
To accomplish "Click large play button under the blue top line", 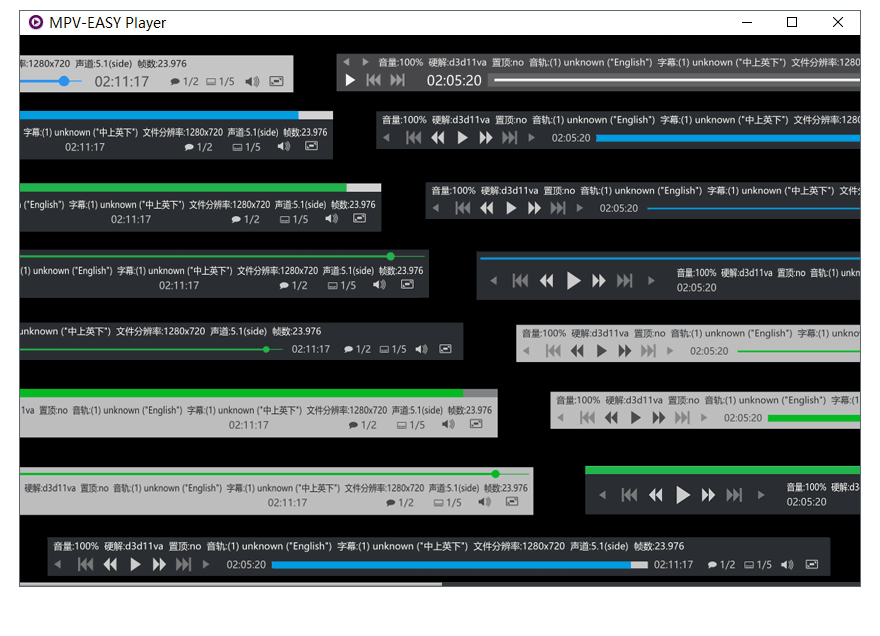I will tap(573, 280).
